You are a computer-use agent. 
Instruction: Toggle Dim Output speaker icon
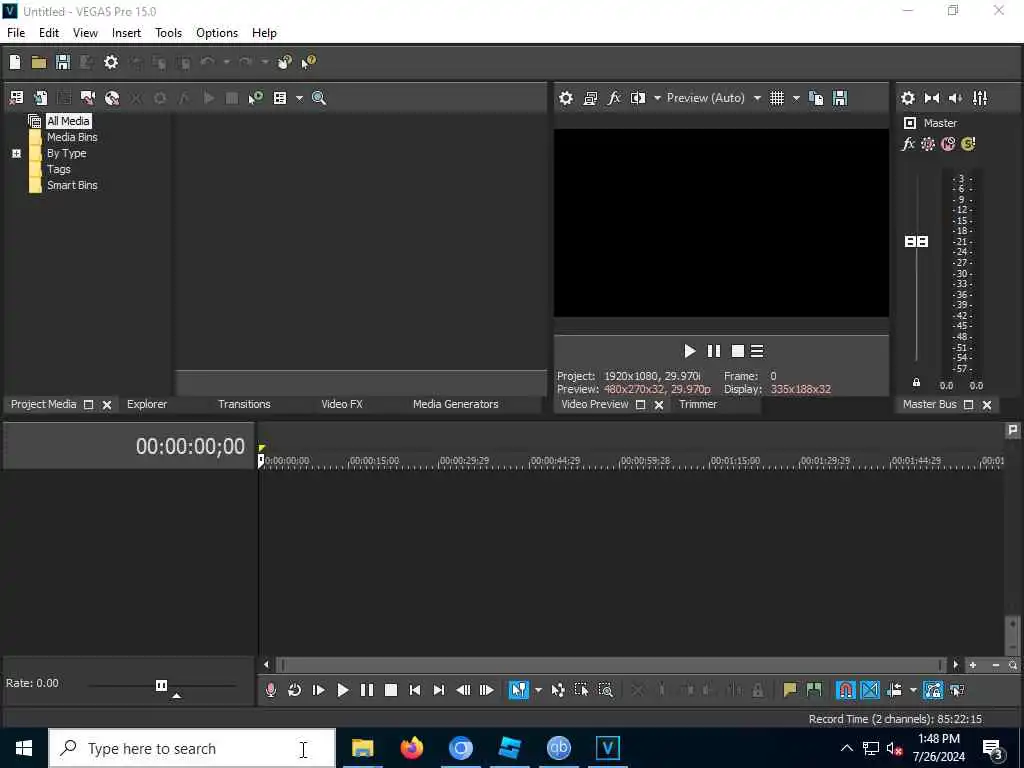coord(955,98)
